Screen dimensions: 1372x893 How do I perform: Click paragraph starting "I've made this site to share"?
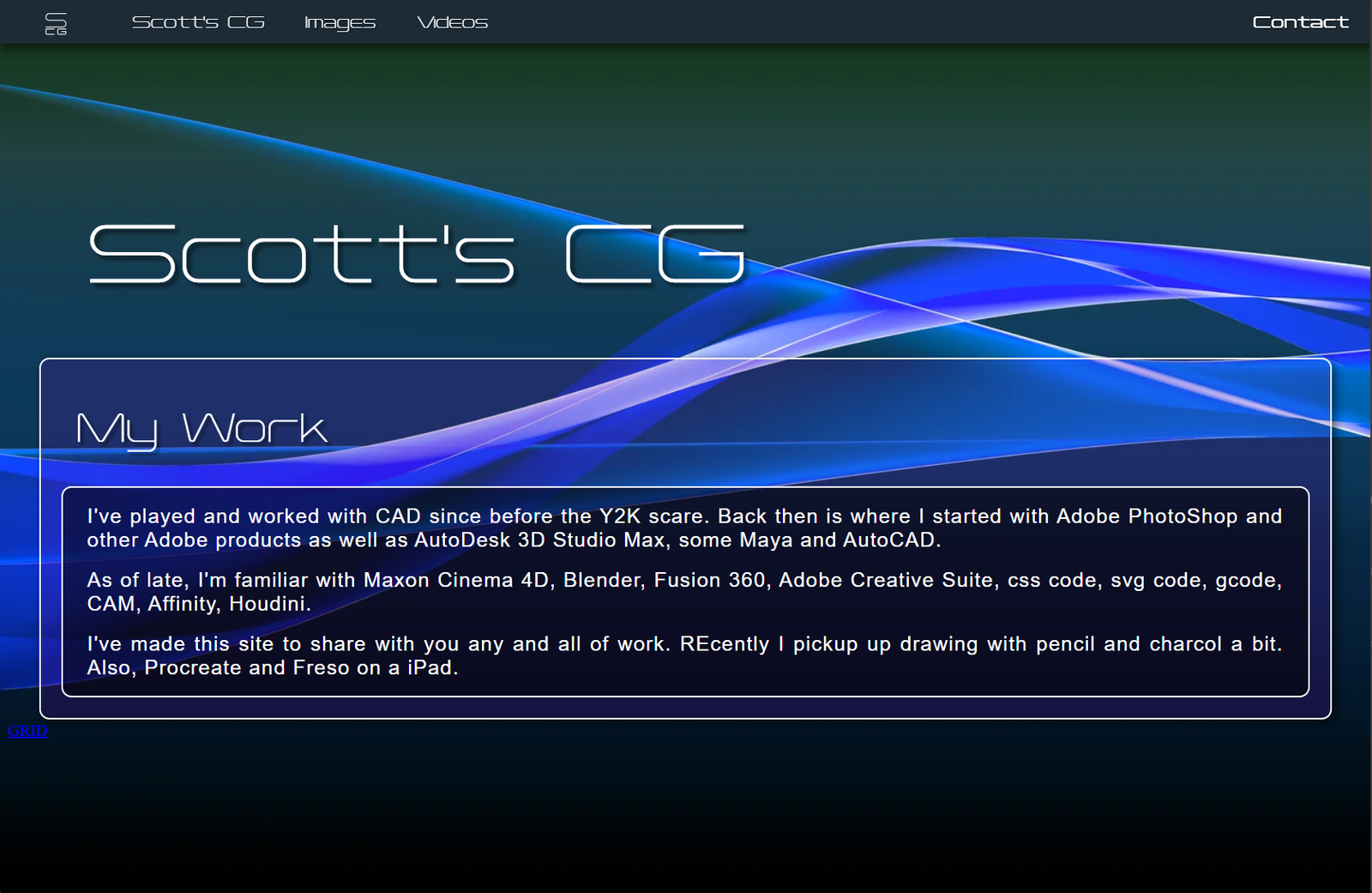(x=684, y=655)
